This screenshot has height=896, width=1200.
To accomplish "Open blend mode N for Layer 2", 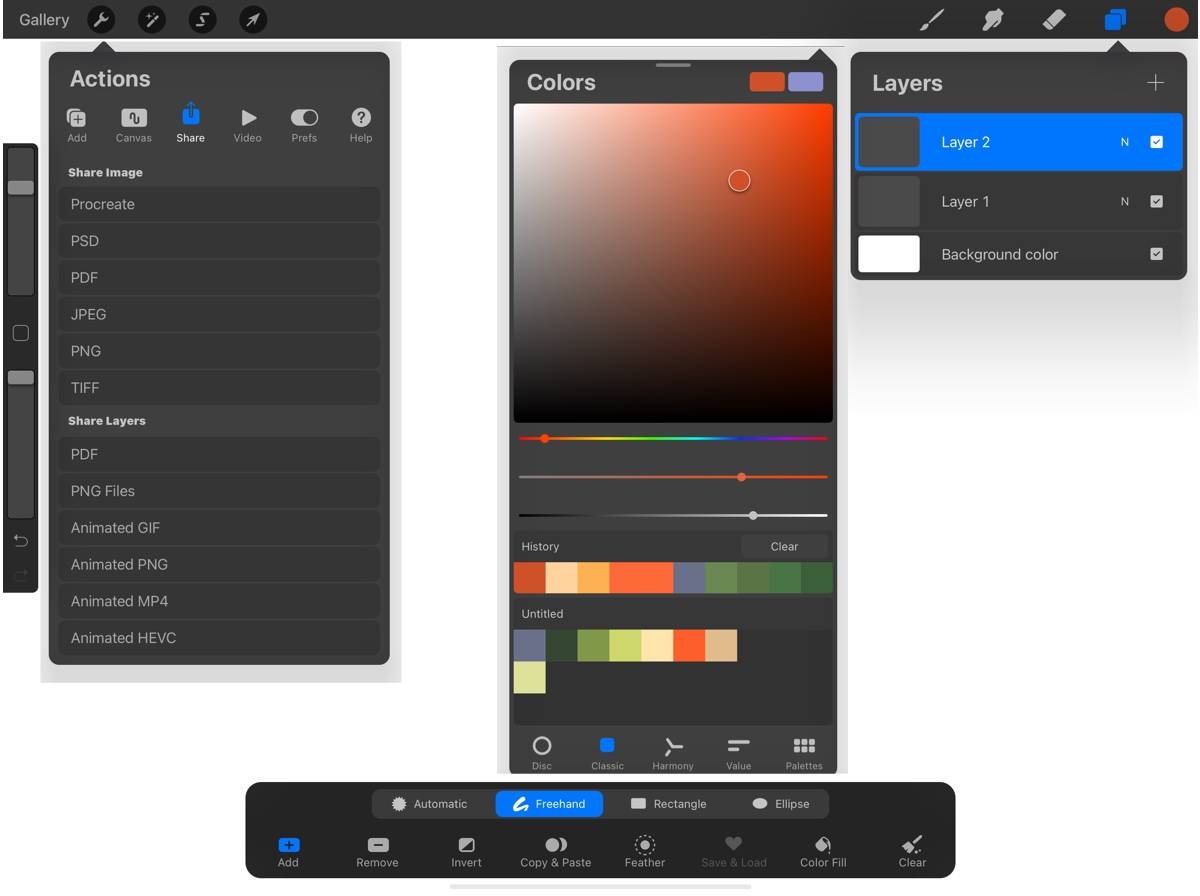I will click(x=1125, y=142).
